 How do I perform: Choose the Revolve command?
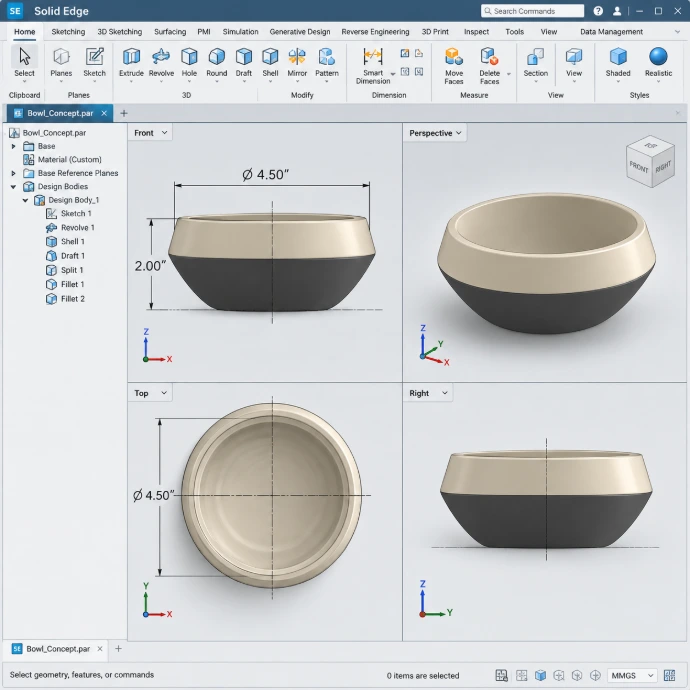point(161,63)
